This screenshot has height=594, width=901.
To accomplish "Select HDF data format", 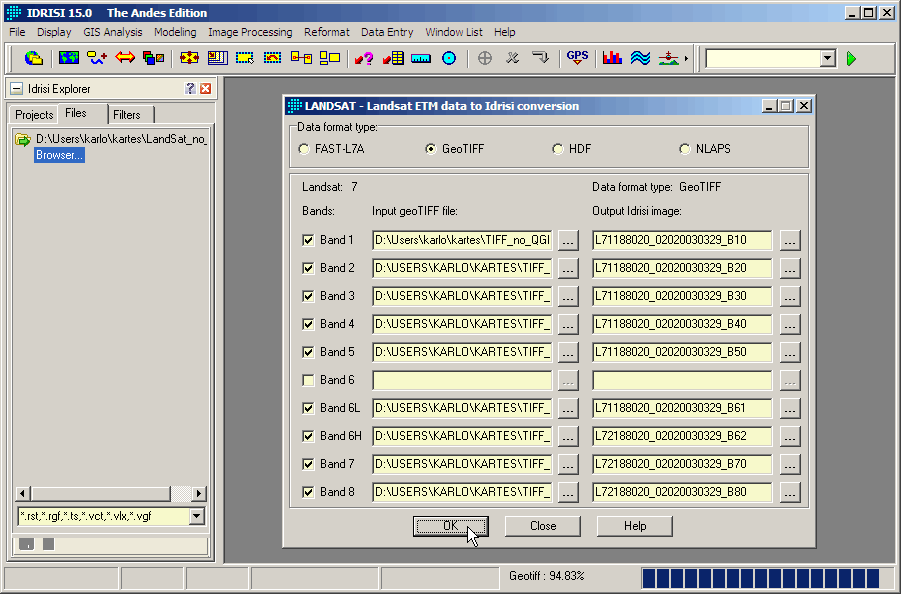I will (x=557, y=149).
